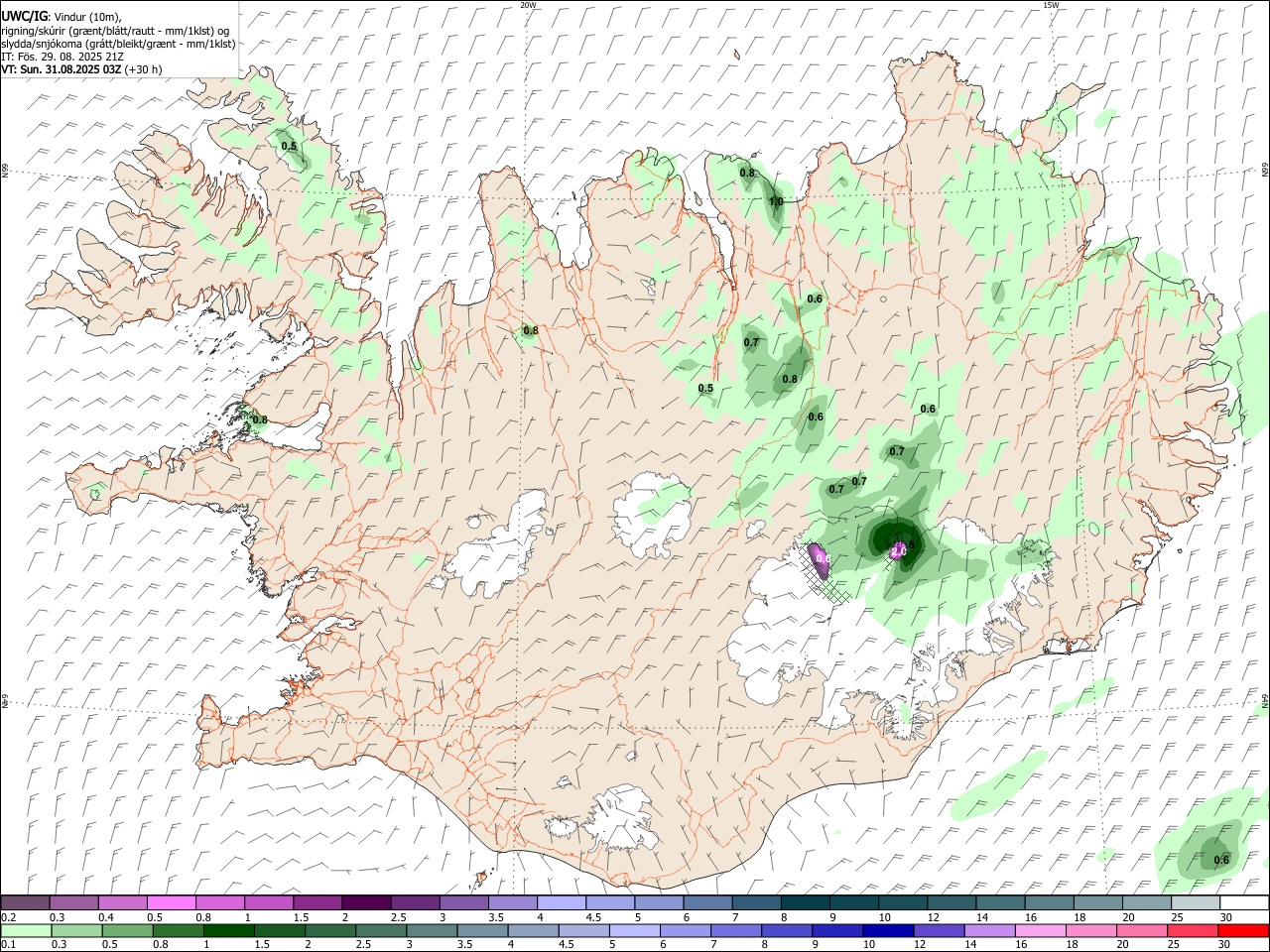The width and height of the screenshot is (1270, 952).
Task: Click the '15W' longitude label at the top
Action: click(1051, 5)
